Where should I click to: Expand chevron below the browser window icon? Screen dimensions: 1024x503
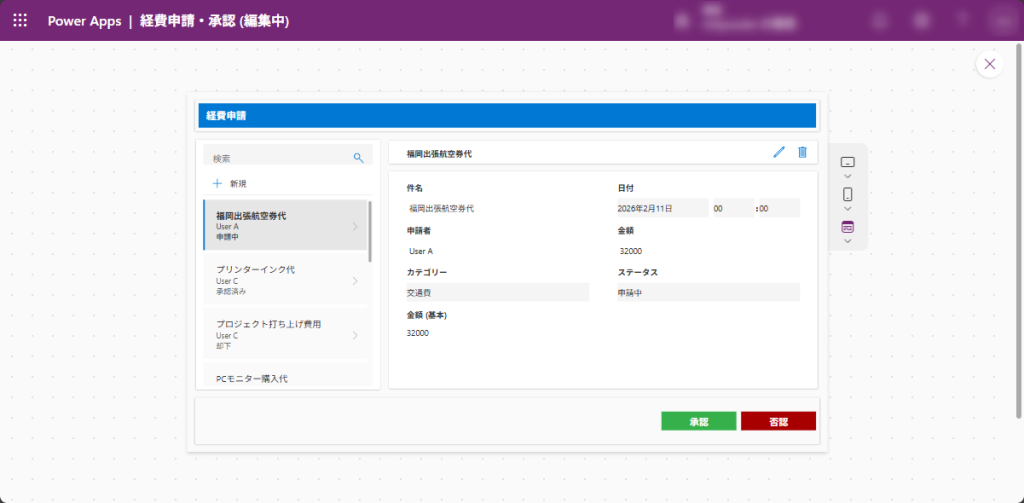pos(847,241)
